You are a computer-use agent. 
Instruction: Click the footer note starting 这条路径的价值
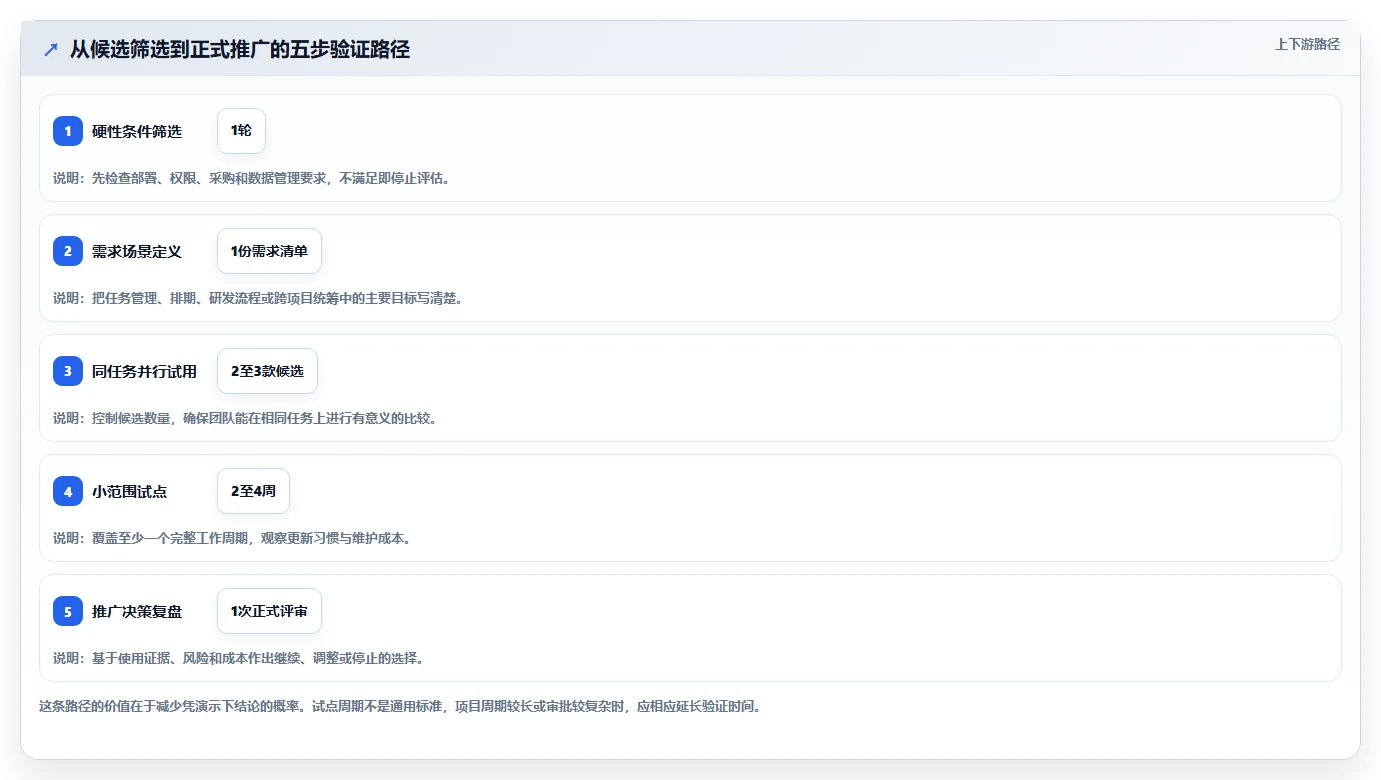point(401,706)
